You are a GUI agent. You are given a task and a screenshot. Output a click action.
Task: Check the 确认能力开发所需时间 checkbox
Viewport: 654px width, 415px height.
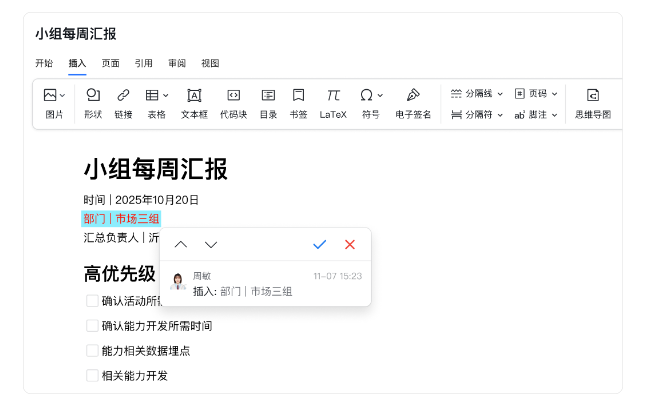tap(92, 326)
